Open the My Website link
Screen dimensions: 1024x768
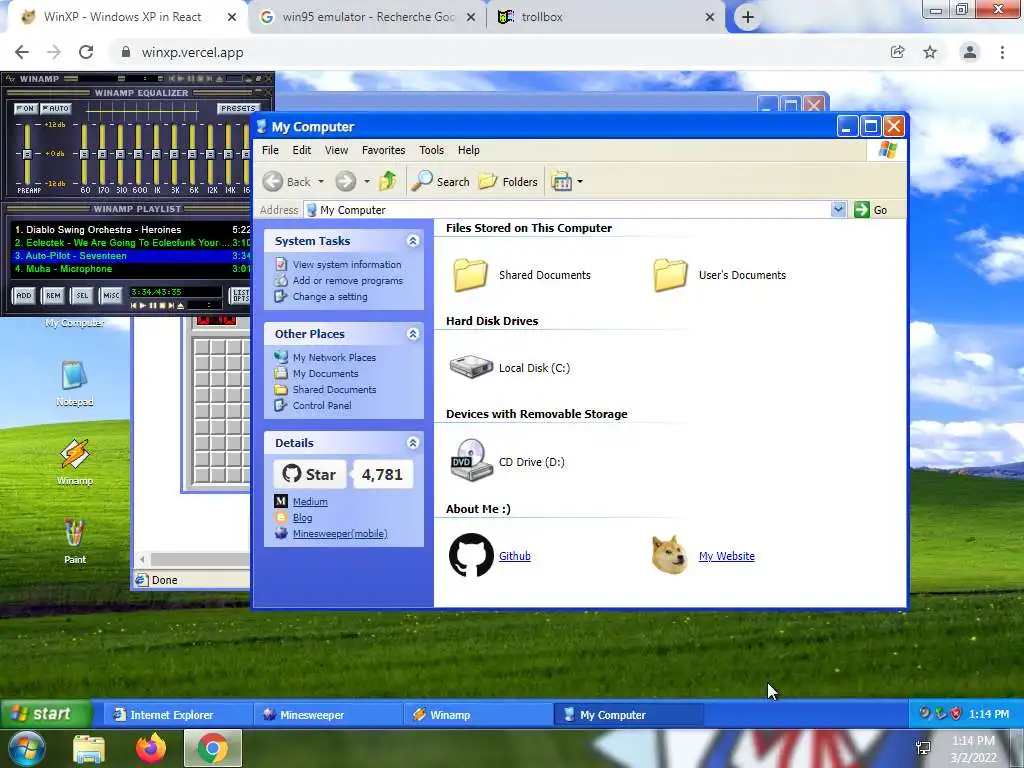[x=726, y=556]
